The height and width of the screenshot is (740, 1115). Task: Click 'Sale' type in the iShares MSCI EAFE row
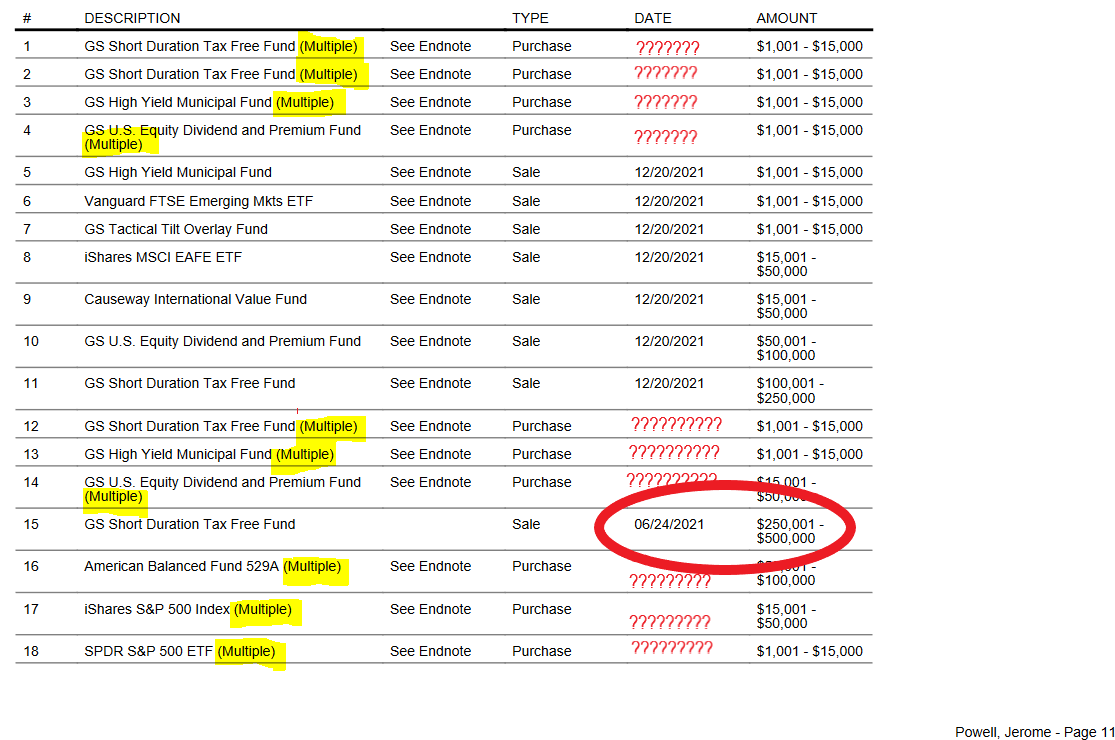coord(526,257)
